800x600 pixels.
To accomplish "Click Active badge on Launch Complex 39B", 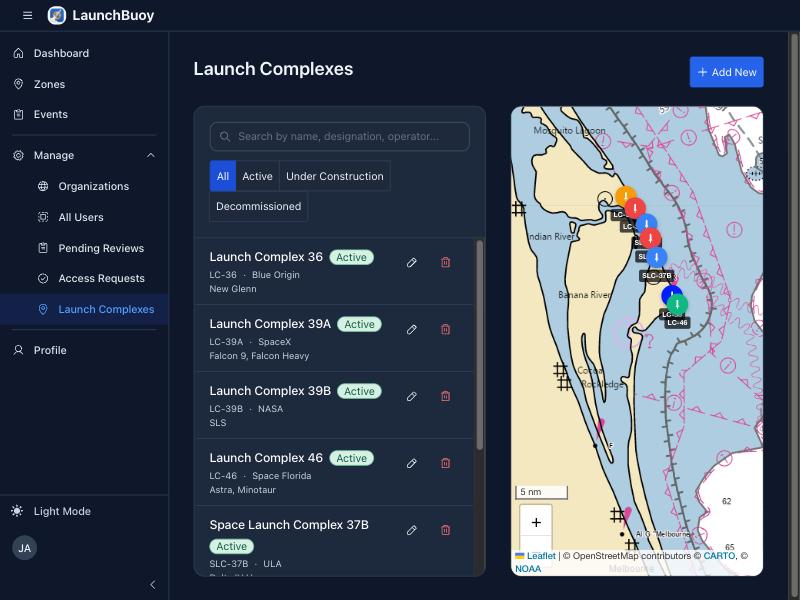I will coord(360,391).
